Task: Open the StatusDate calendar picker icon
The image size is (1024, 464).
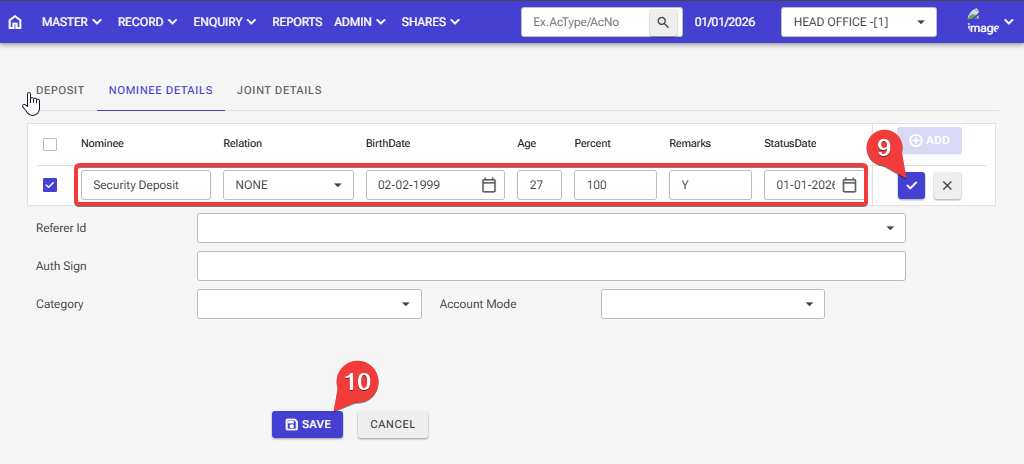Action: click(849, 185)
